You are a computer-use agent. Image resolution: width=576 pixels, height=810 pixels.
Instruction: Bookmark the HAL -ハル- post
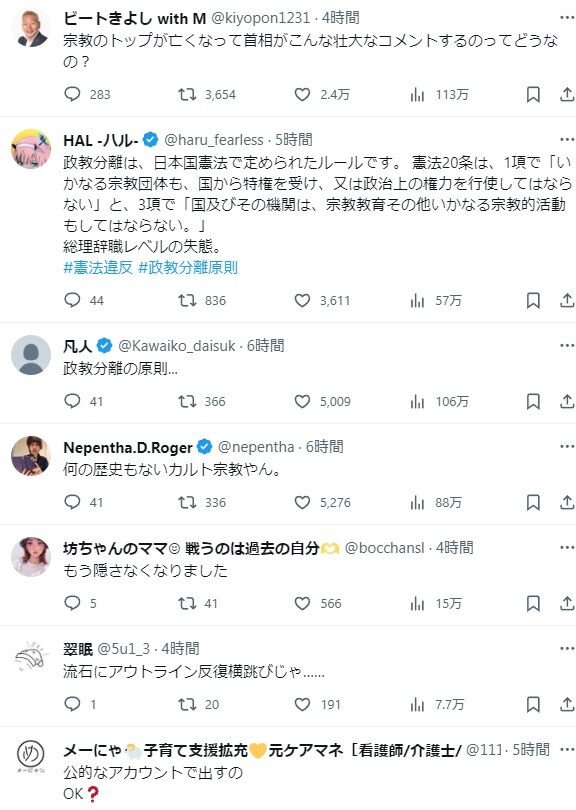[x=533, y=300]
